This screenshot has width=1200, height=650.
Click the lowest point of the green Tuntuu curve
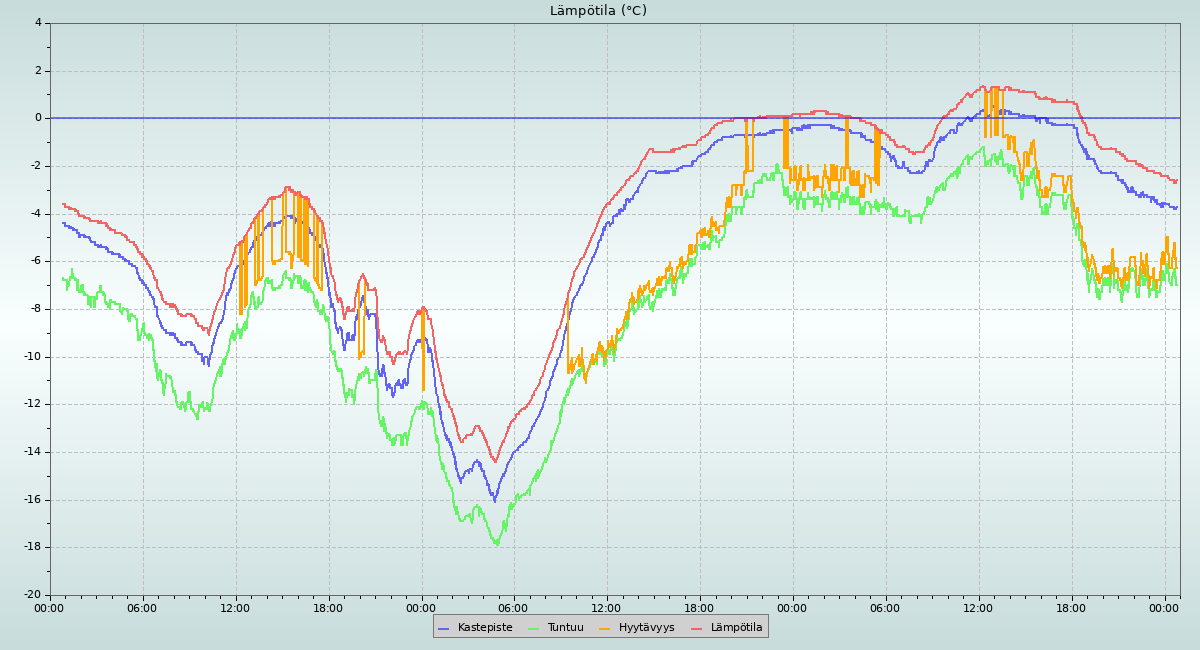496,544
